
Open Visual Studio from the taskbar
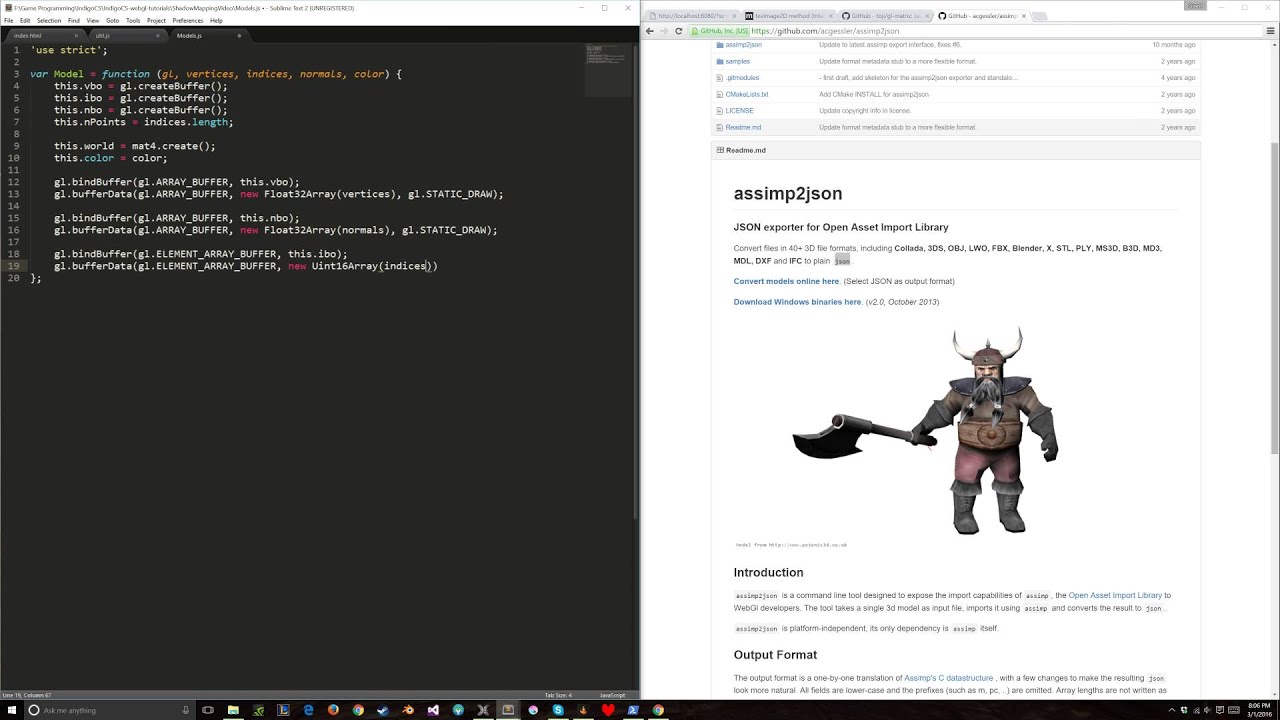click(x=433, y=710)
